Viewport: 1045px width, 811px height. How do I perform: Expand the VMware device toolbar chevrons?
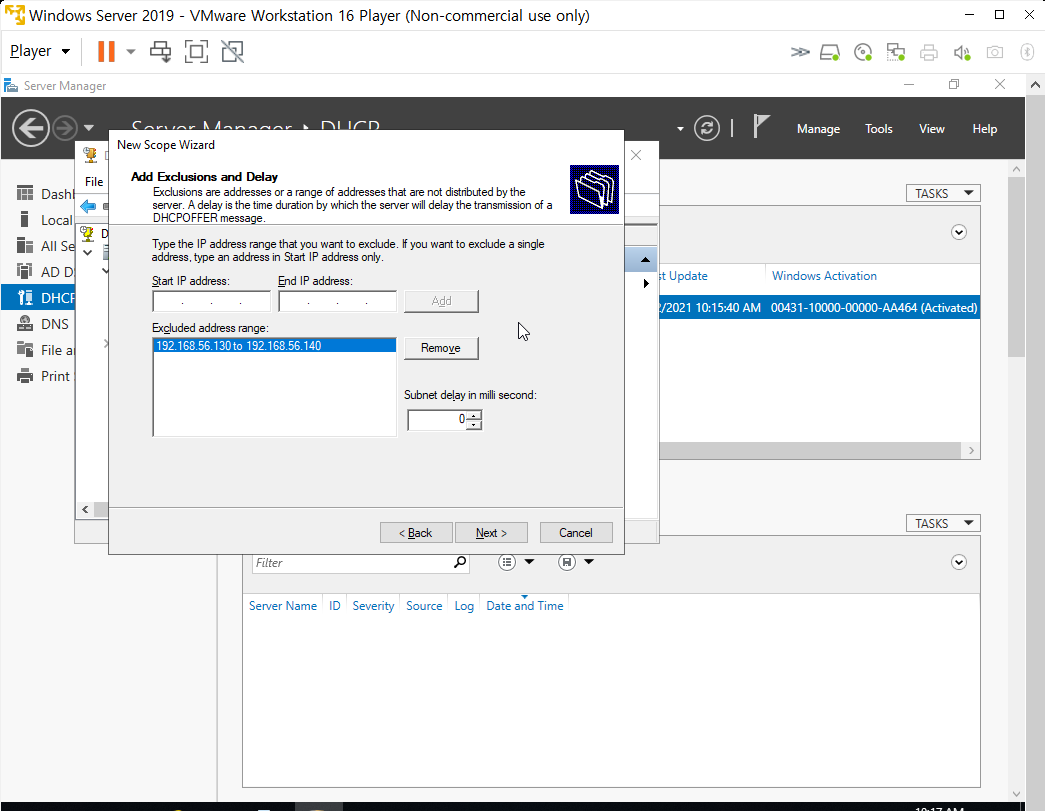(800, 52)
